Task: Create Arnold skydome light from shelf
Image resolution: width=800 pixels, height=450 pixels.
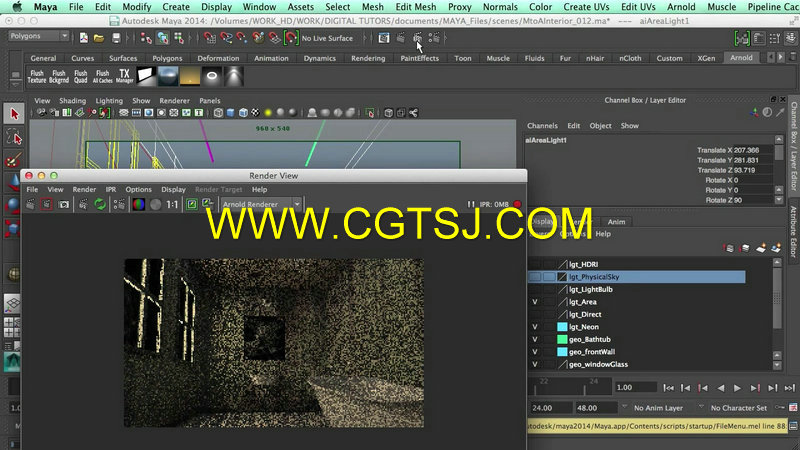Action: click(168, 77)
